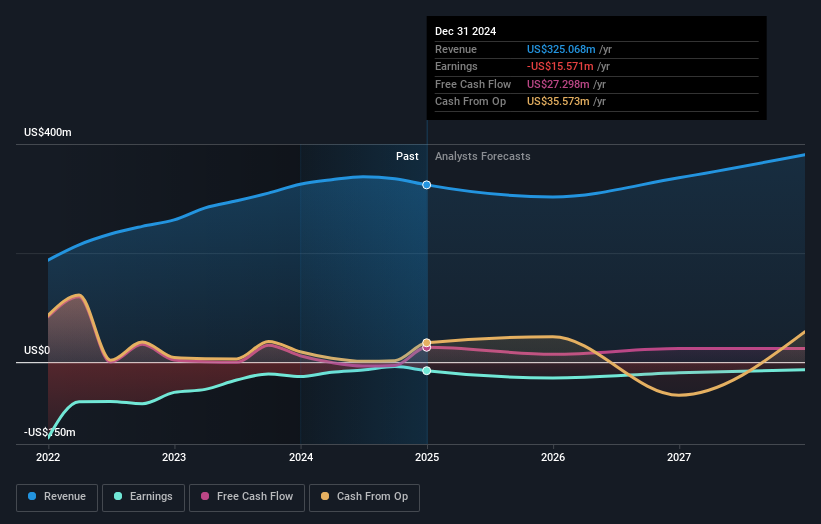Click the US$27.298m free cash flow value

click(558, 84)
